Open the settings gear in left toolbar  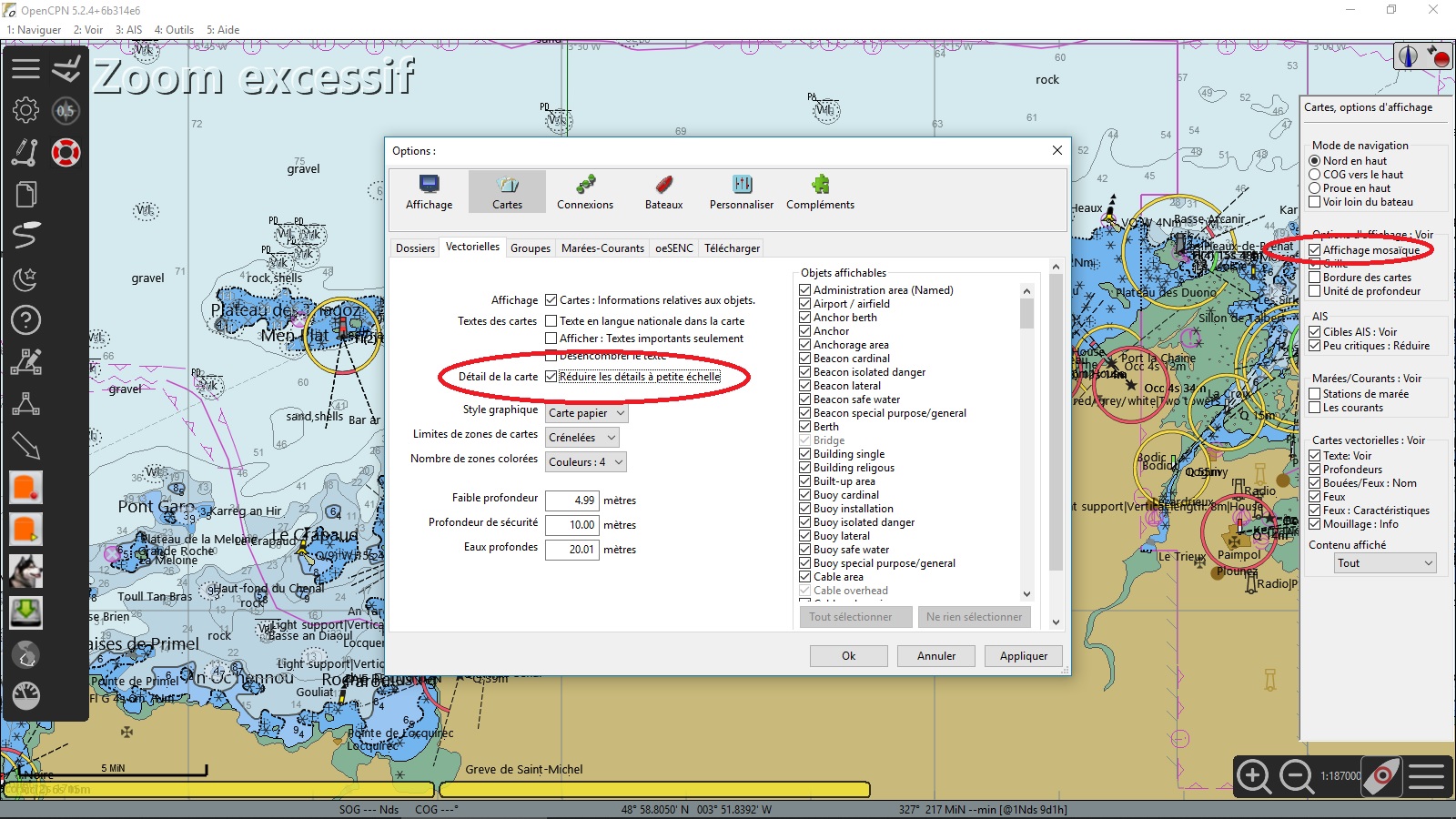point(25,111)
